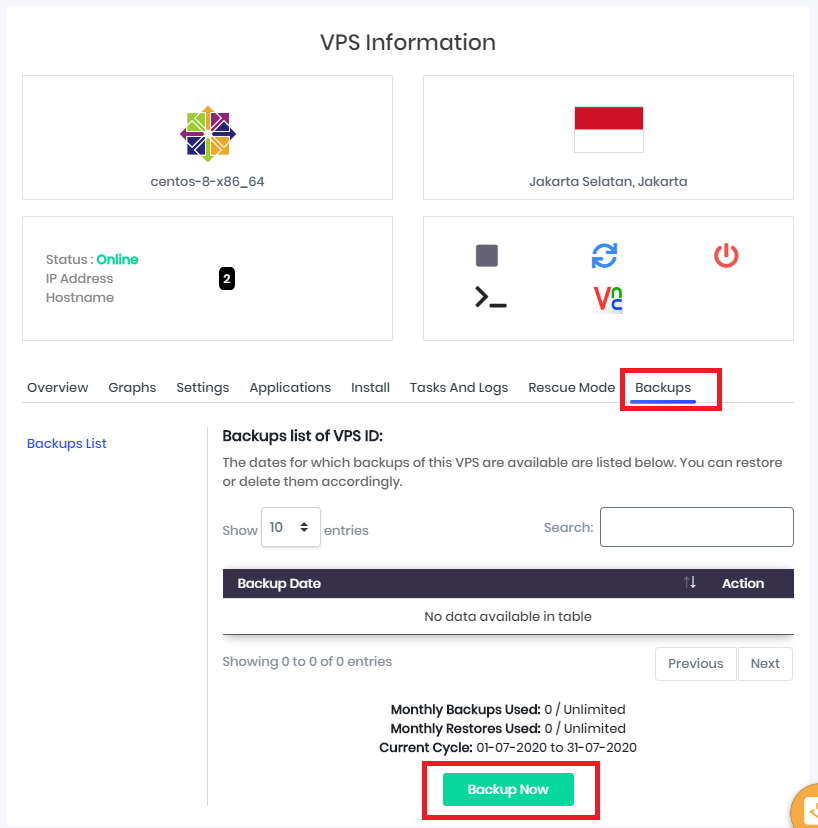The image size is (818, 828).
Task: Click the CentOS operating system logo
Action: click(208, 133)
